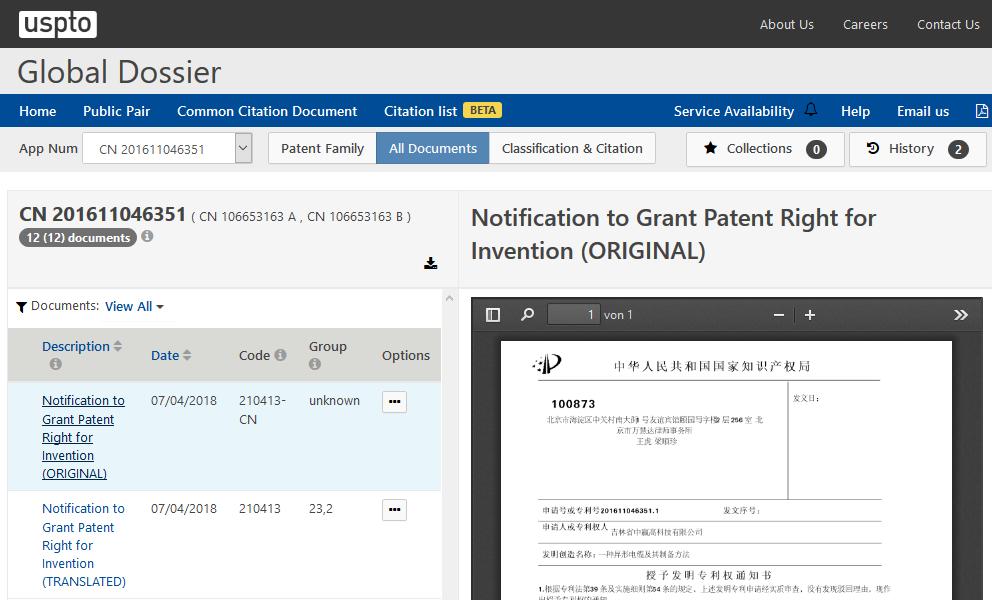Toggle the PDF viewer sidebar panel

point(492,314)
